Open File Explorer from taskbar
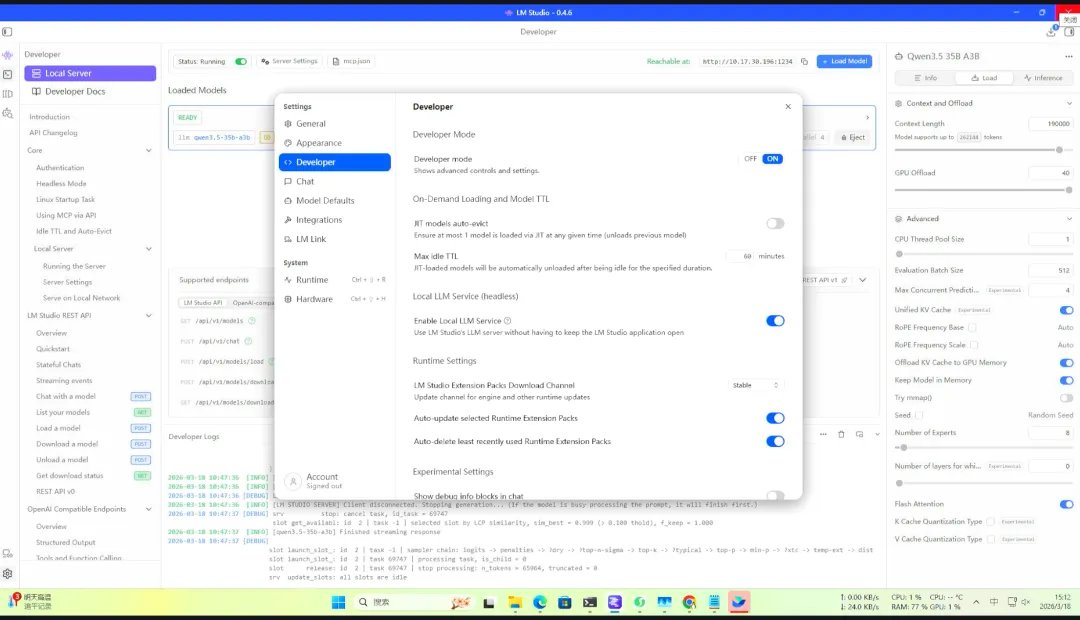This screenshot has width=1080, height=620. point(515,603)
